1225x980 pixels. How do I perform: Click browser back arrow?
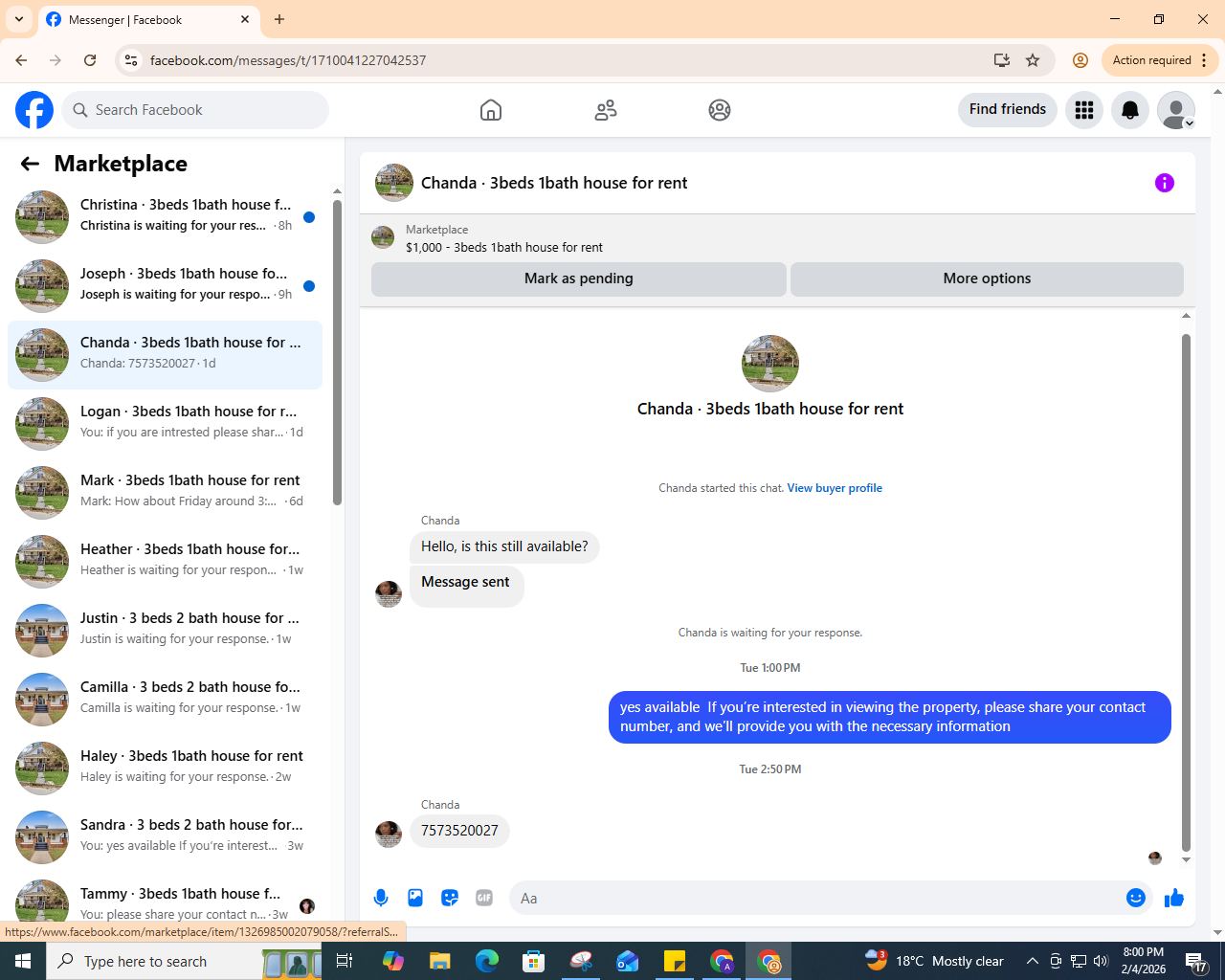tap(21, 60)
